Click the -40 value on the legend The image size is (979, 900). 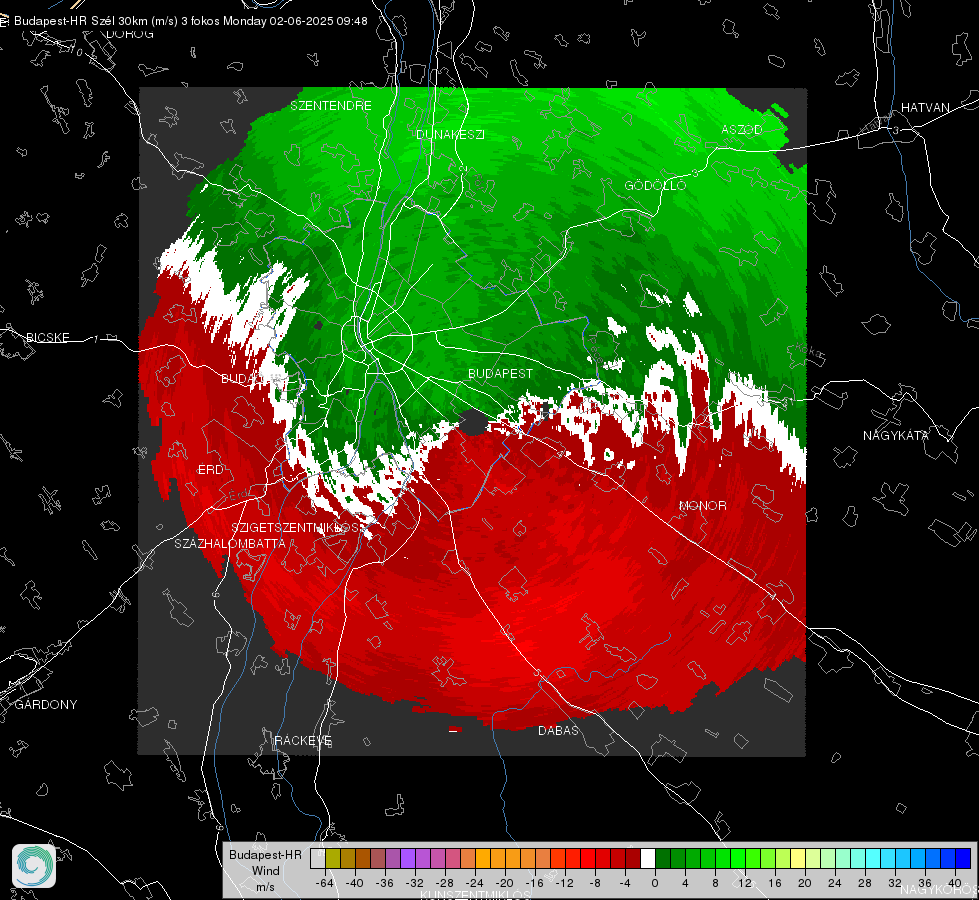[x=355, y=883]
